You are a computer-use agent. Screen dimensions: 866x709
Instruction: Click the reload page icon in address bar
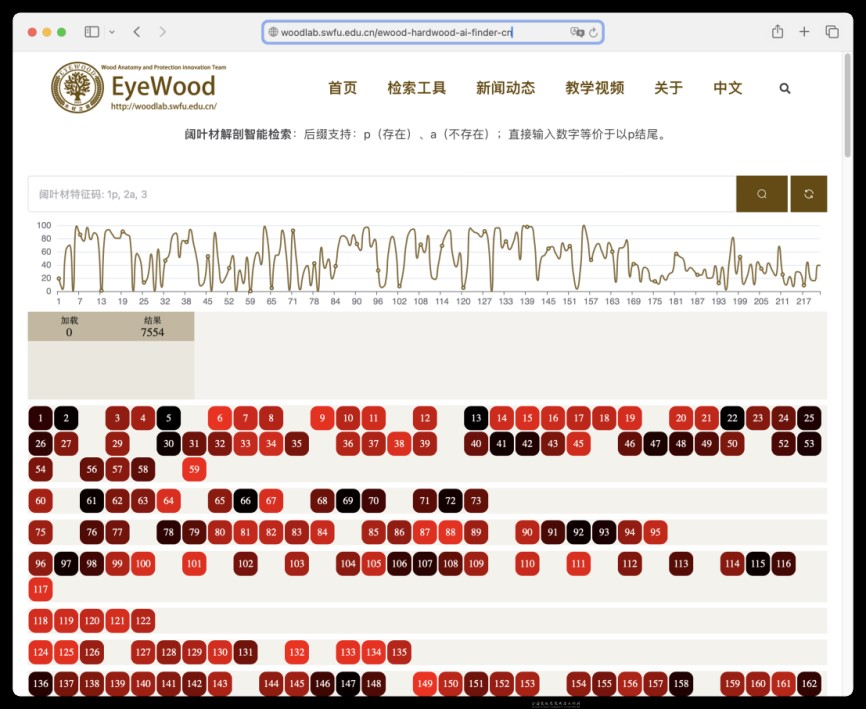[593, 32]
